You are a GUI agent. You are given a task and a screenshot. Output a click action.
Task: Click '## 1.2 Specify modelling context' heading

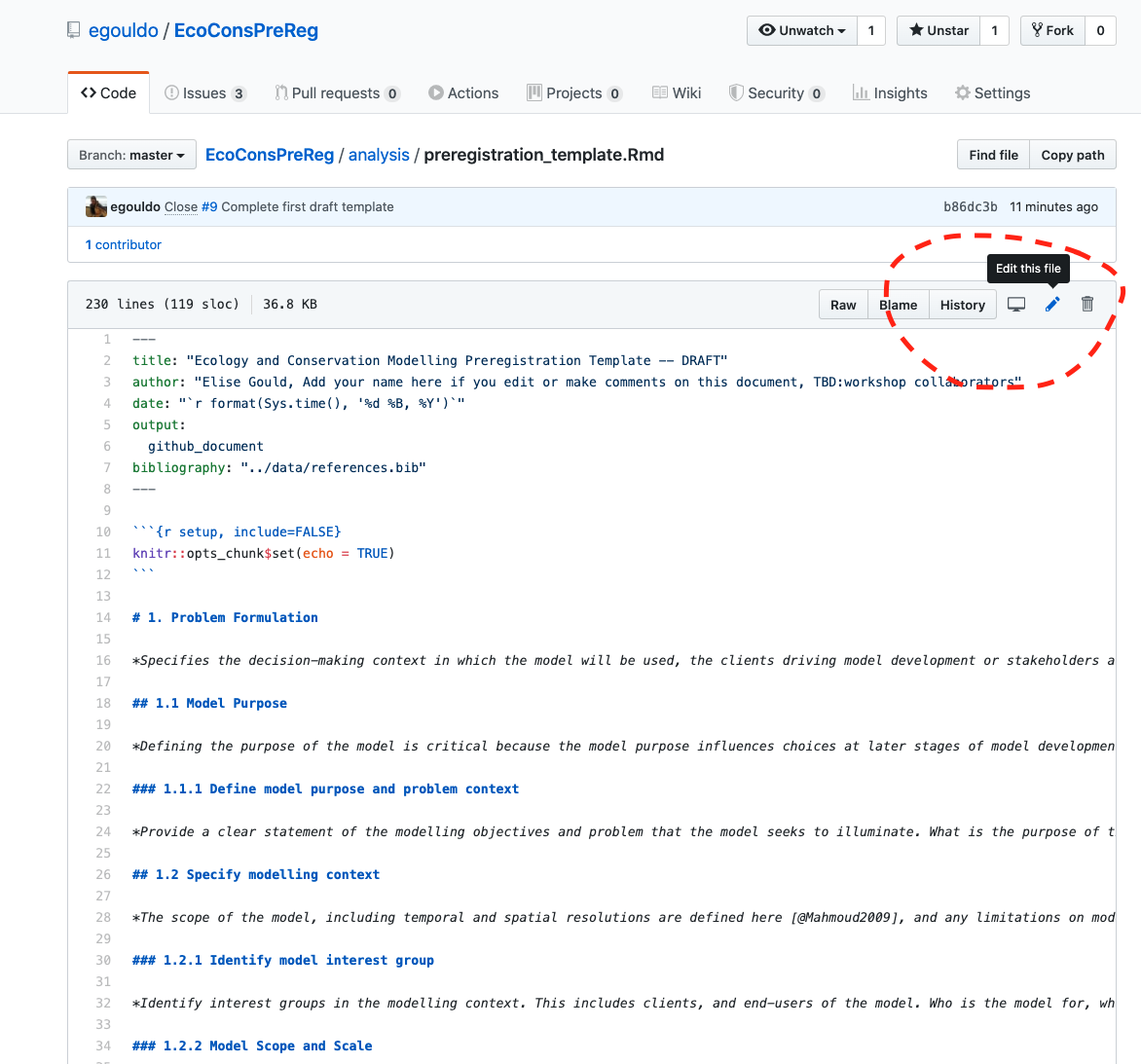256,874
